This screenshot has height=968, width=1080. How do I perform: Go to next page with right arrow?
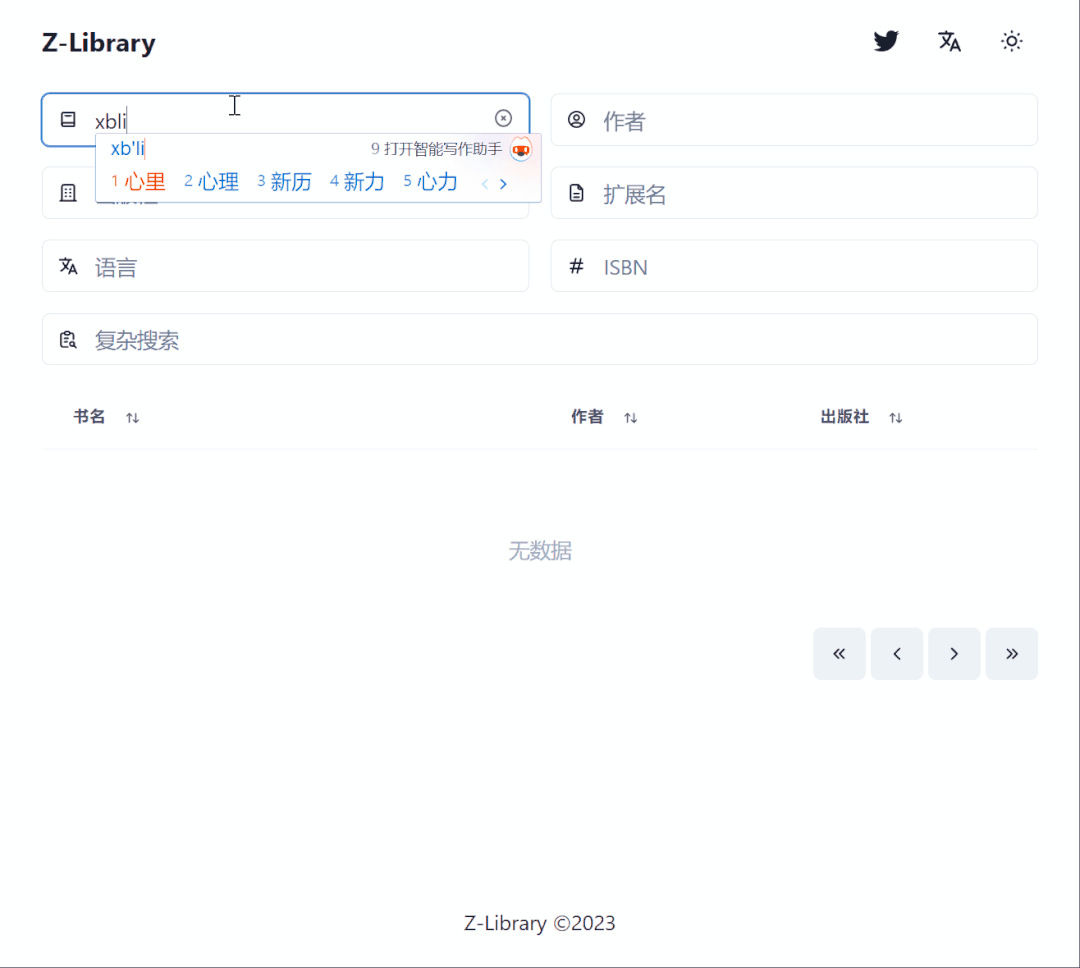point(954,654)
